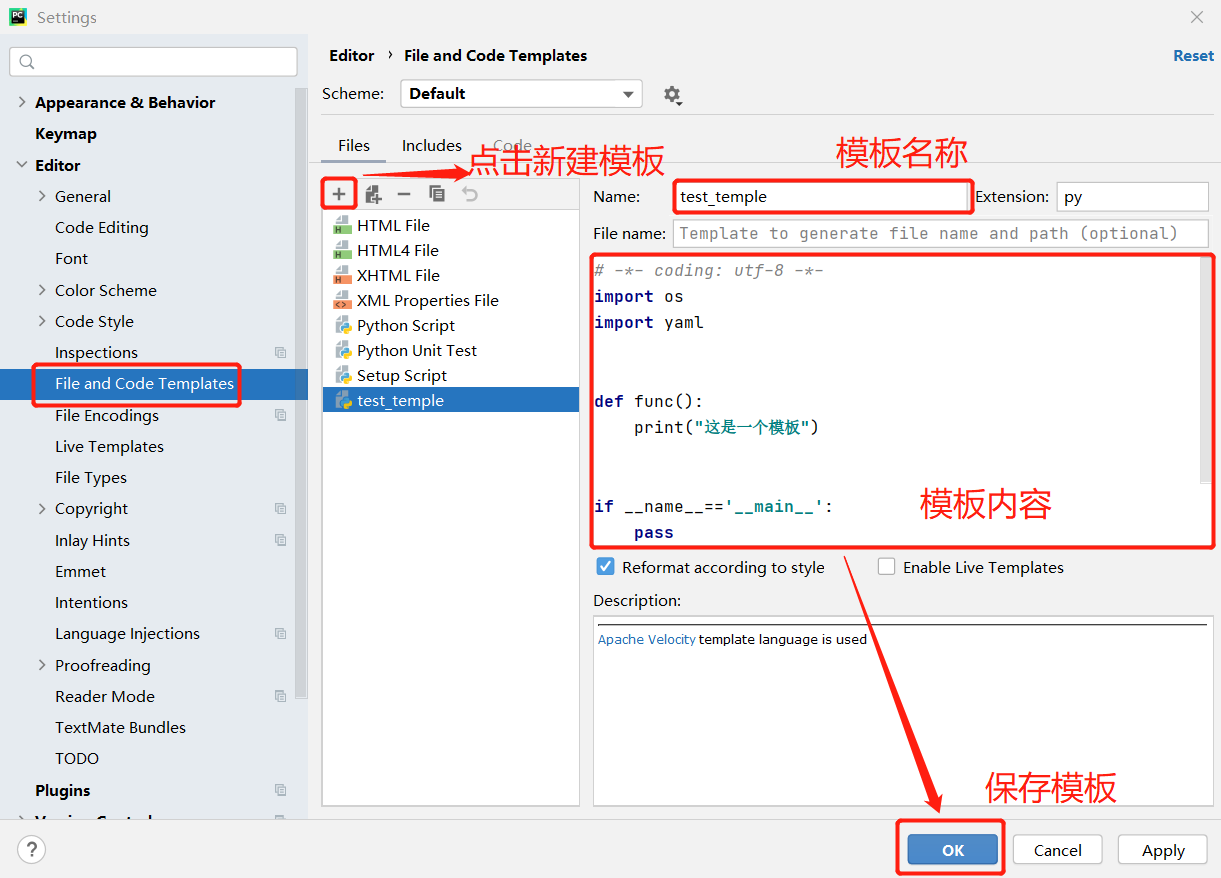Image resolution: width=1221 pixels, height=878 pixels.
Task: Click the help question mark icon
Action: pos(32,850)
